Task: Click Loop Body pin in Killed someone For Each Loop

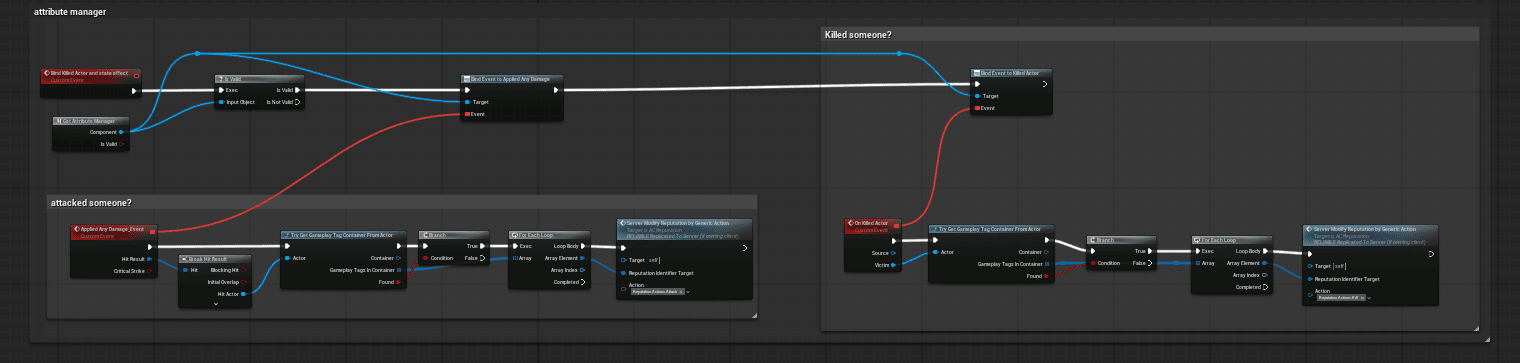Action: (x=1265, y=252)
